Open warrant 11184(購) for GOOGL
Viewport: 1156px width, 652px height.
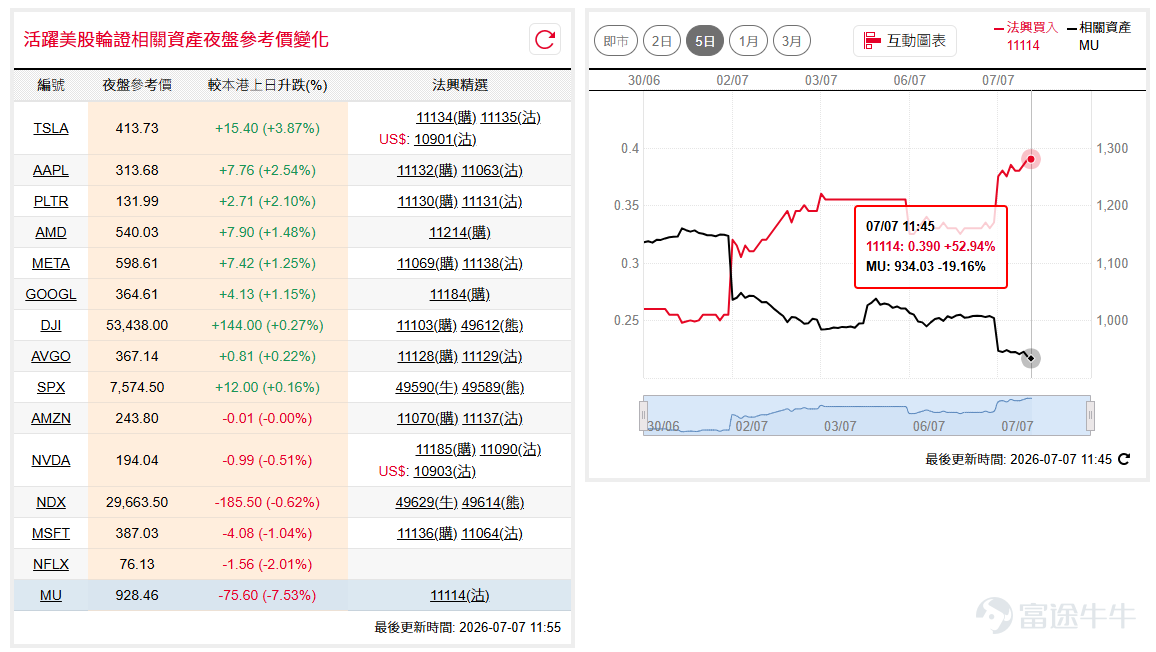(x=459, y=294)
